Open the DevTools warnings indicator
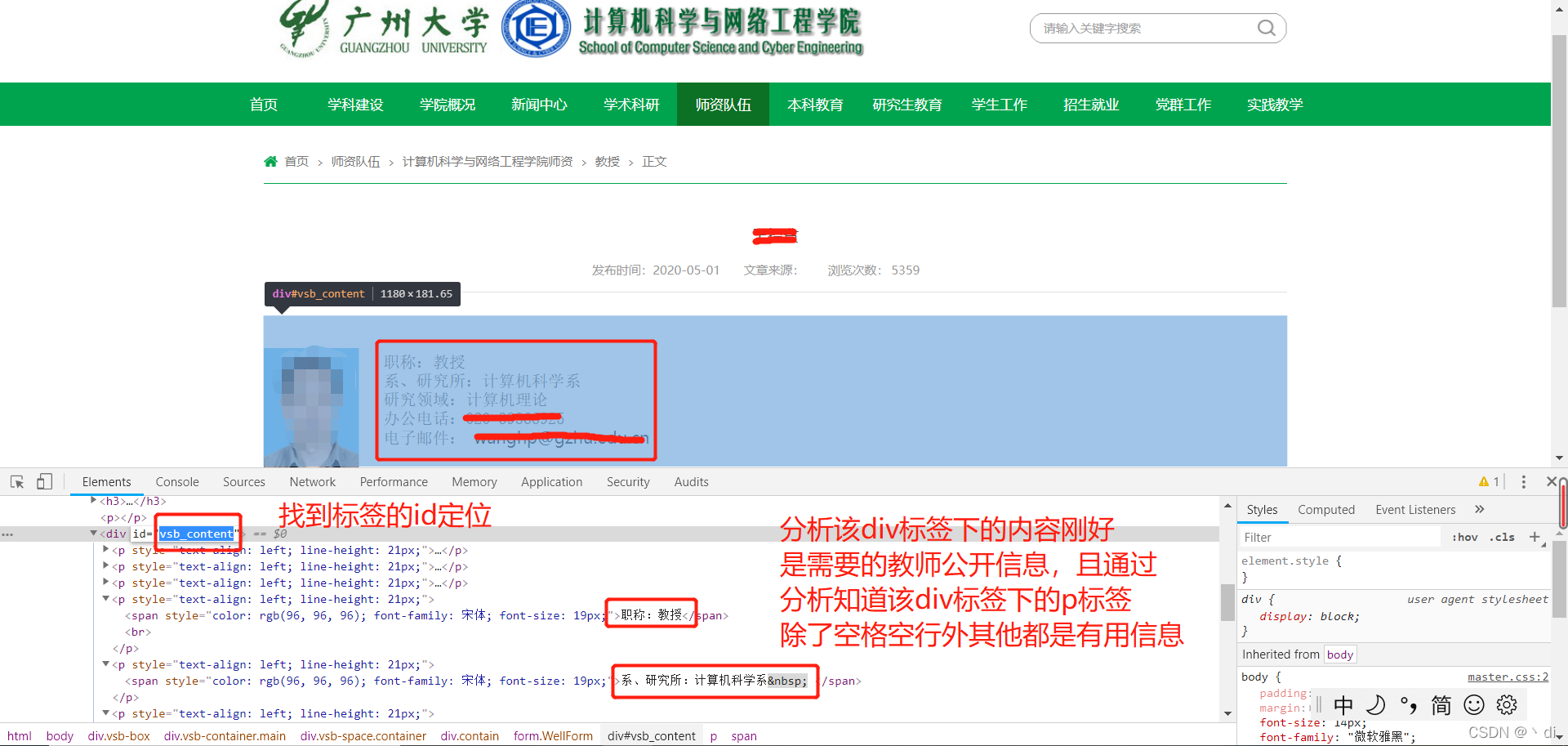This screenshot has width=1568, height=746. click(1489, 482)
